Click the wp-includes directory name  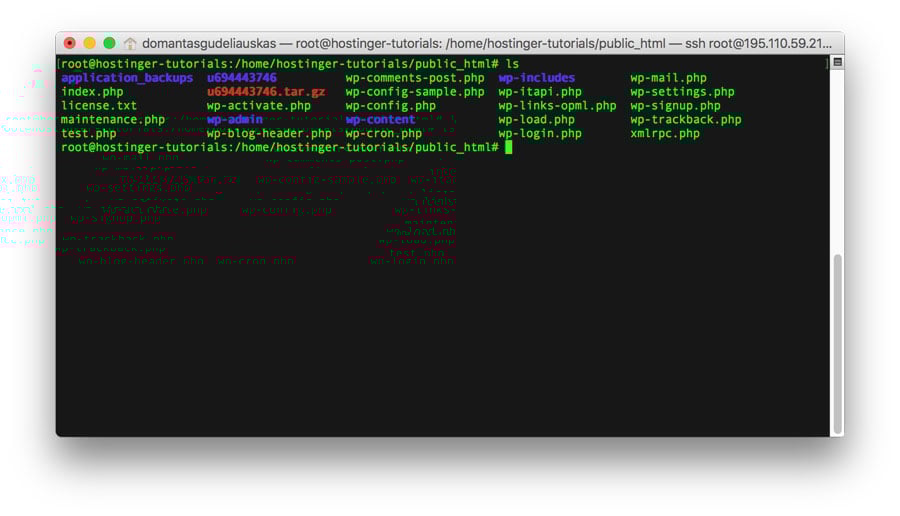click(536, 78)
